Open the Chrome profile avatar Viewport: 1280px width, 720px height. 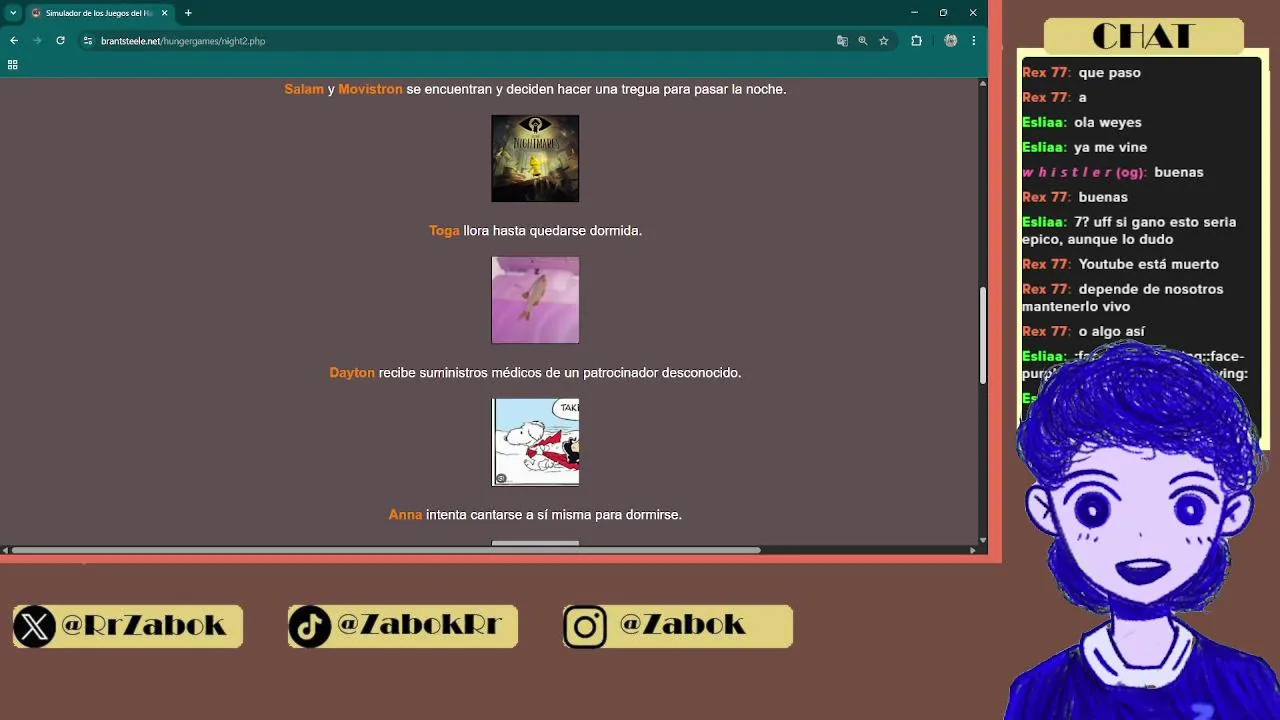tap(950, 41)
